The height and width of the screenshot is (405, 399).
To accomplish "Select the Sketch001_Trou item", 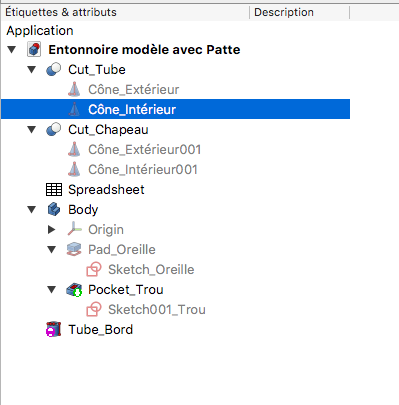I will [x=157, y=310].
